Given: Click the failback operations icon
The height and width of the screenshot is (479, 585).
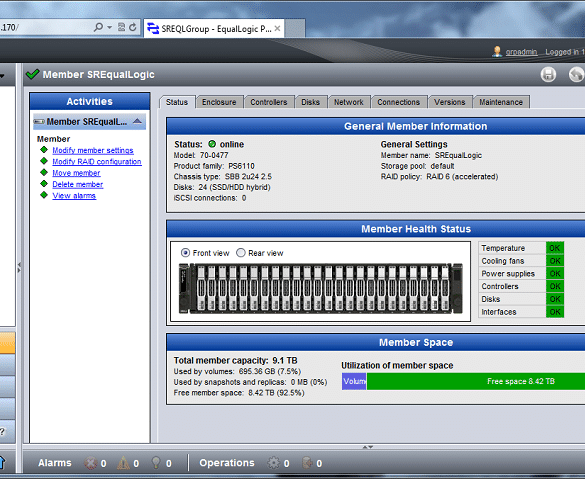Looking at the screenshot, I should (307, 463).
